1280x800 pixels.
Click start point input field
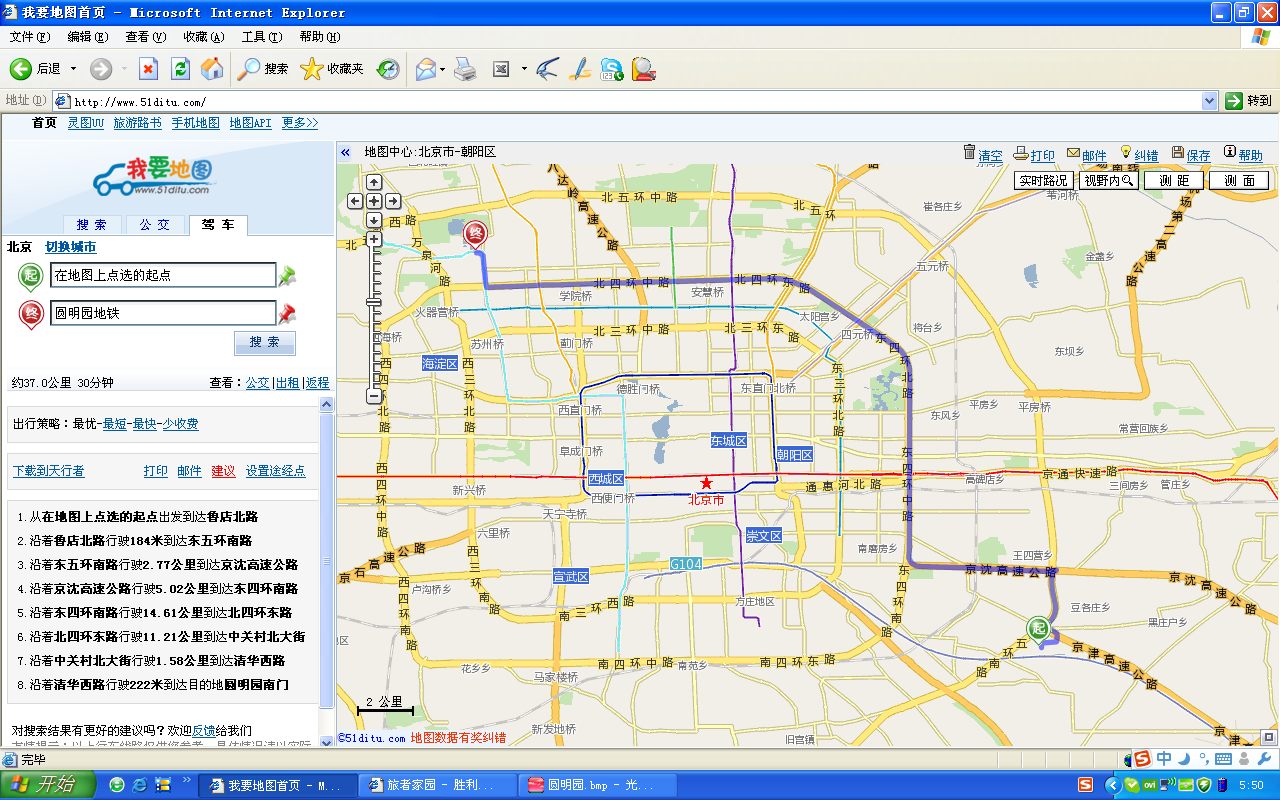163,275
